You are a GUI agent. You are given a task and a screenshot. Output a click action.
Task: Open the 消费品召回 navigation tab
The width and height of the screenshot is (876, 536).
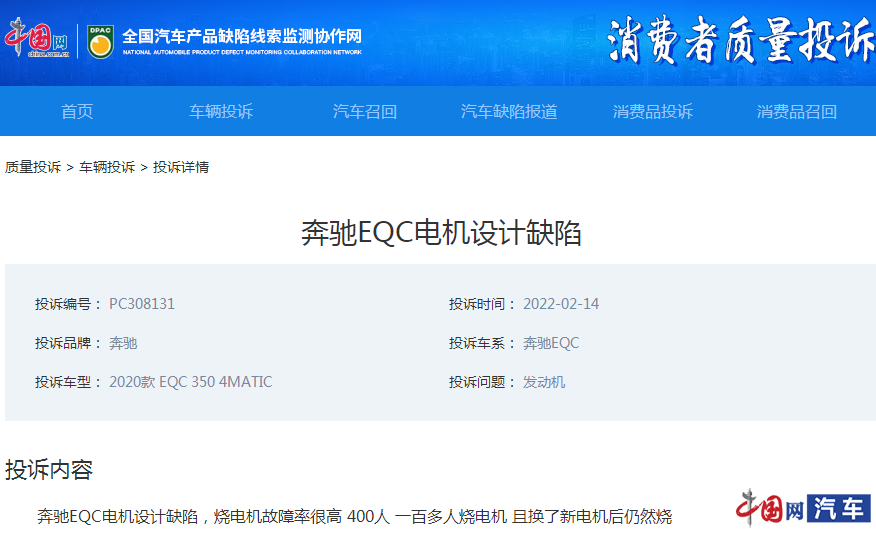click(x=797, y=111)
